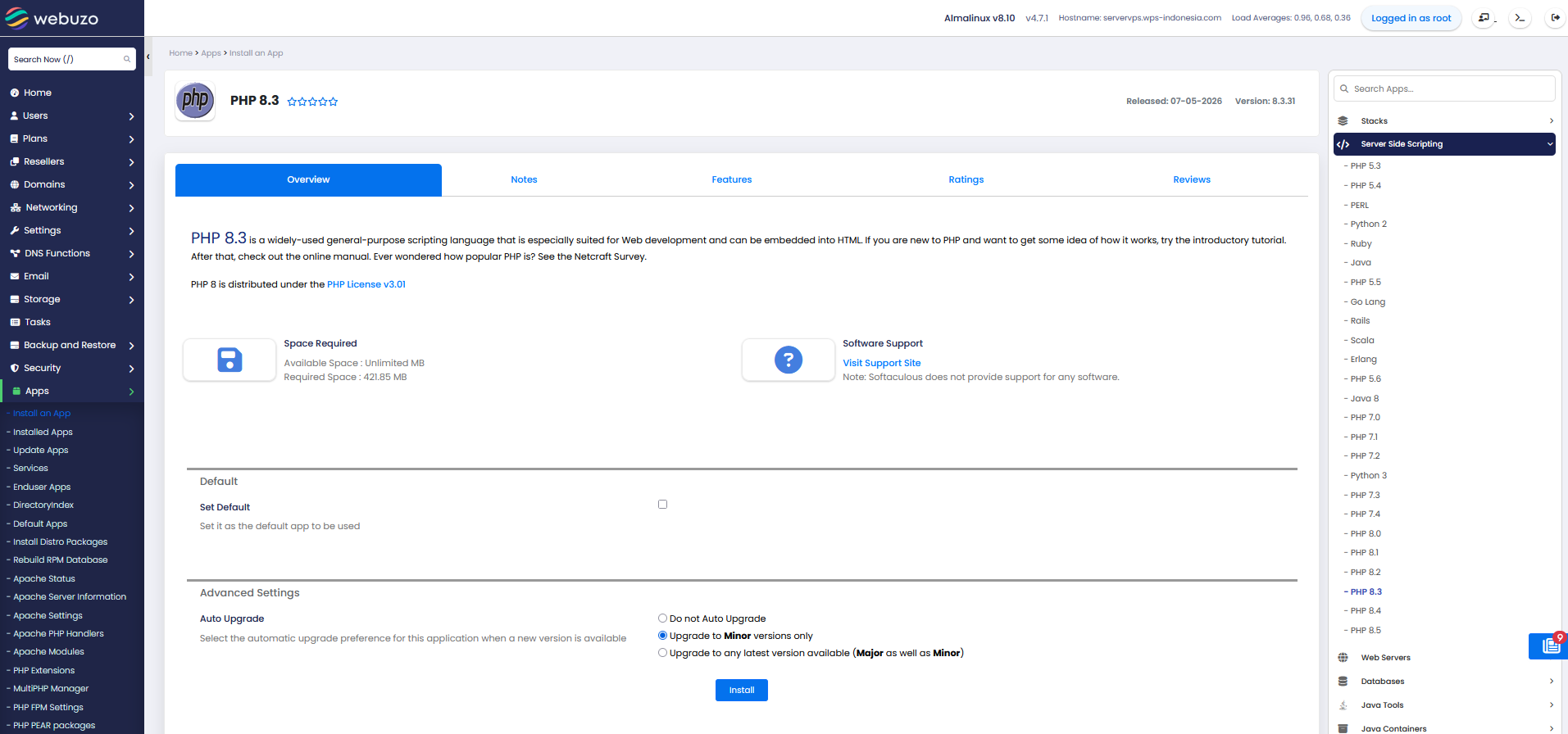Go to Apps breadcrumb link
The width and height of the screenshot is (1568, 734).
point(211,53)
